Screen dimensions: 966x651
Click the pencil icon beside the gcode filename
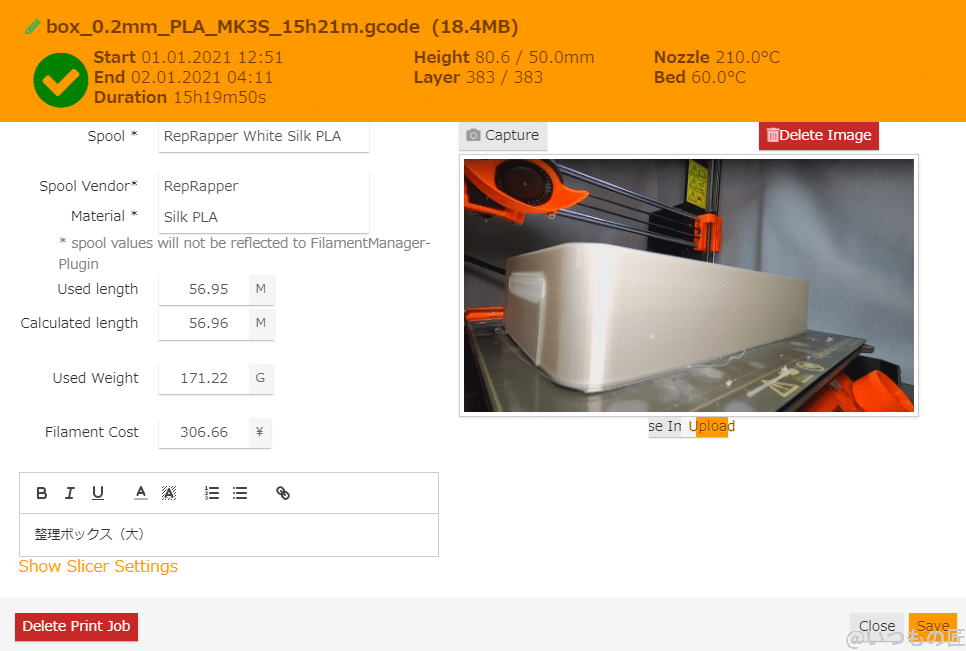(33, 27)
